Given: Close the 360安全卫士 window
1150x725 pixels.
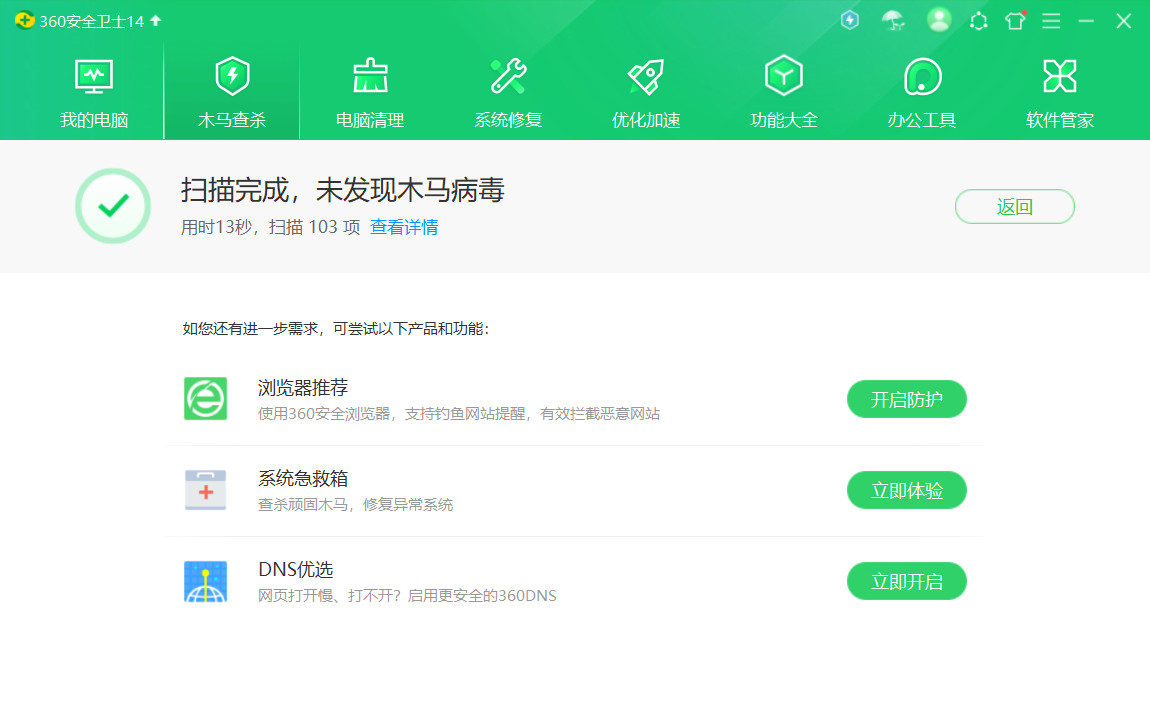Looking at the screenshot, I should 1123,21.
